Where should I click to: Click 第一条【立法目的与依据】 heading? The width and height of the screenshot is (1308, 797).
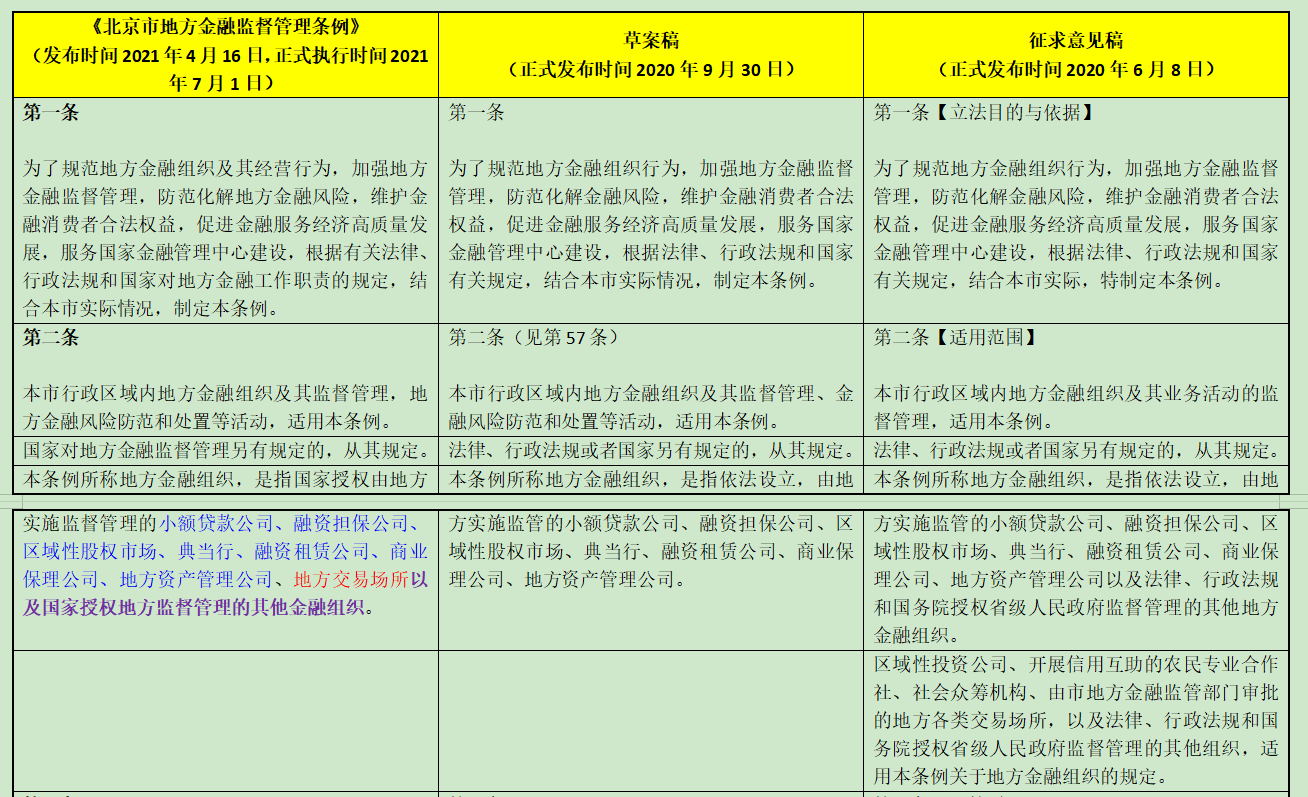(x=983, y=113)
